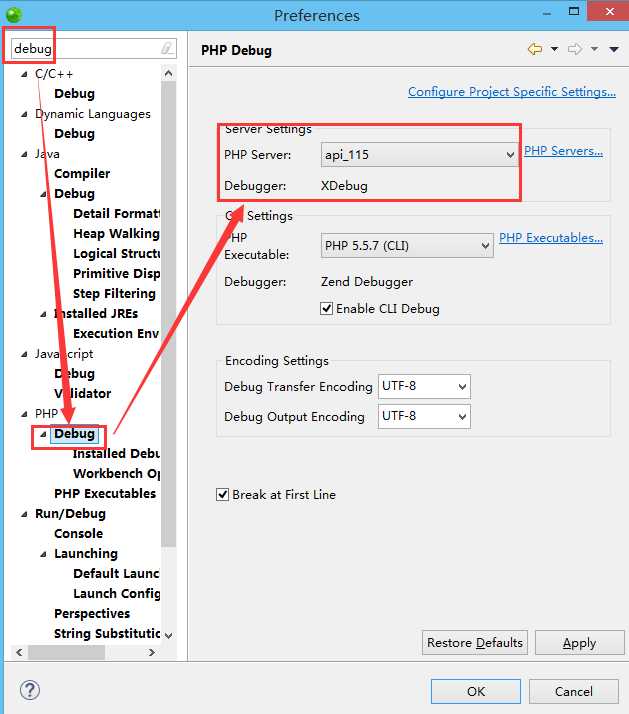Collapse the JavaScript tree node
Image resolution: width=629 pixels, height=714 pixels.
pos(24,354)
